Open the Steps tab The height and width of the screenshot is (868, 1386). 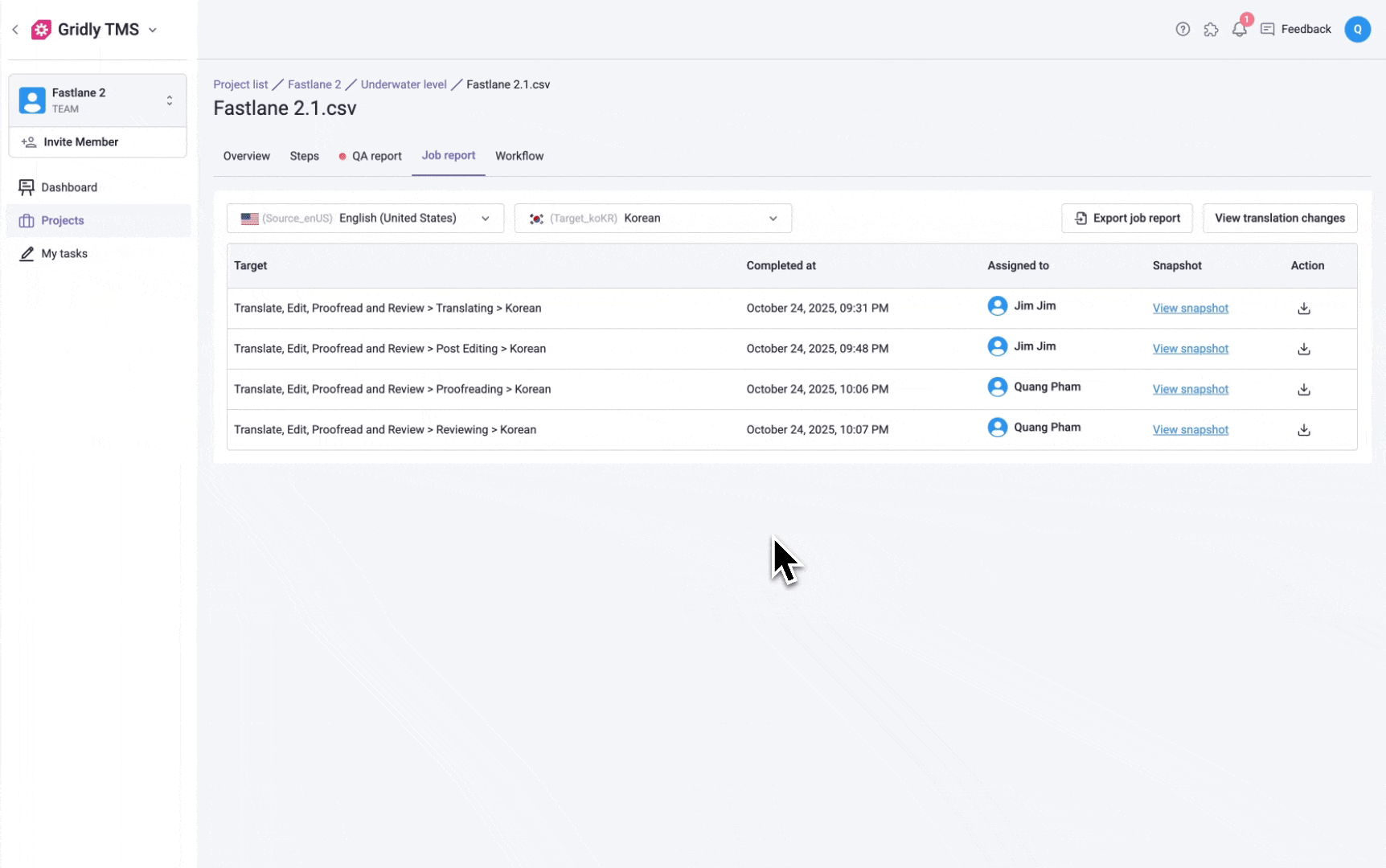pyautogui.click(x=304, y=157)
